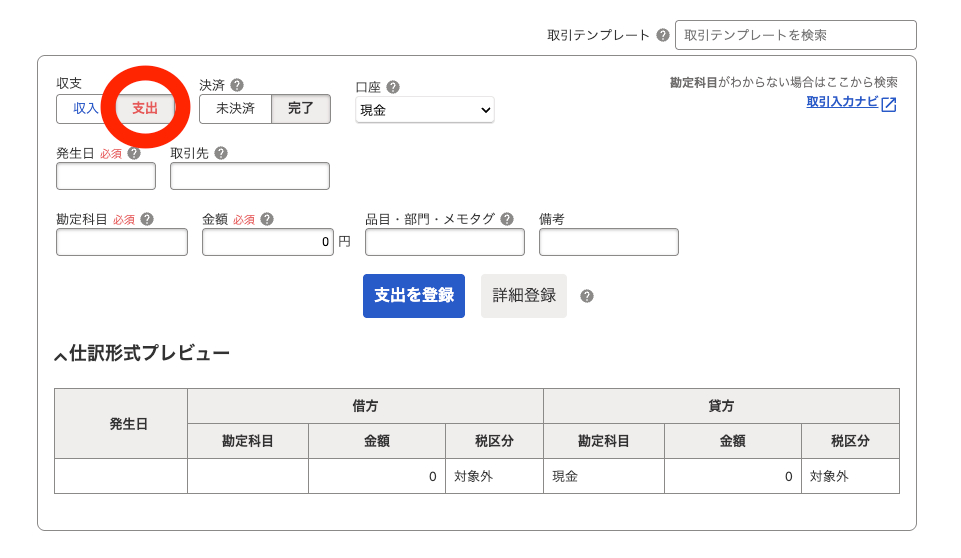
Task: Click the 金額 amount input field
Action: 268,242
